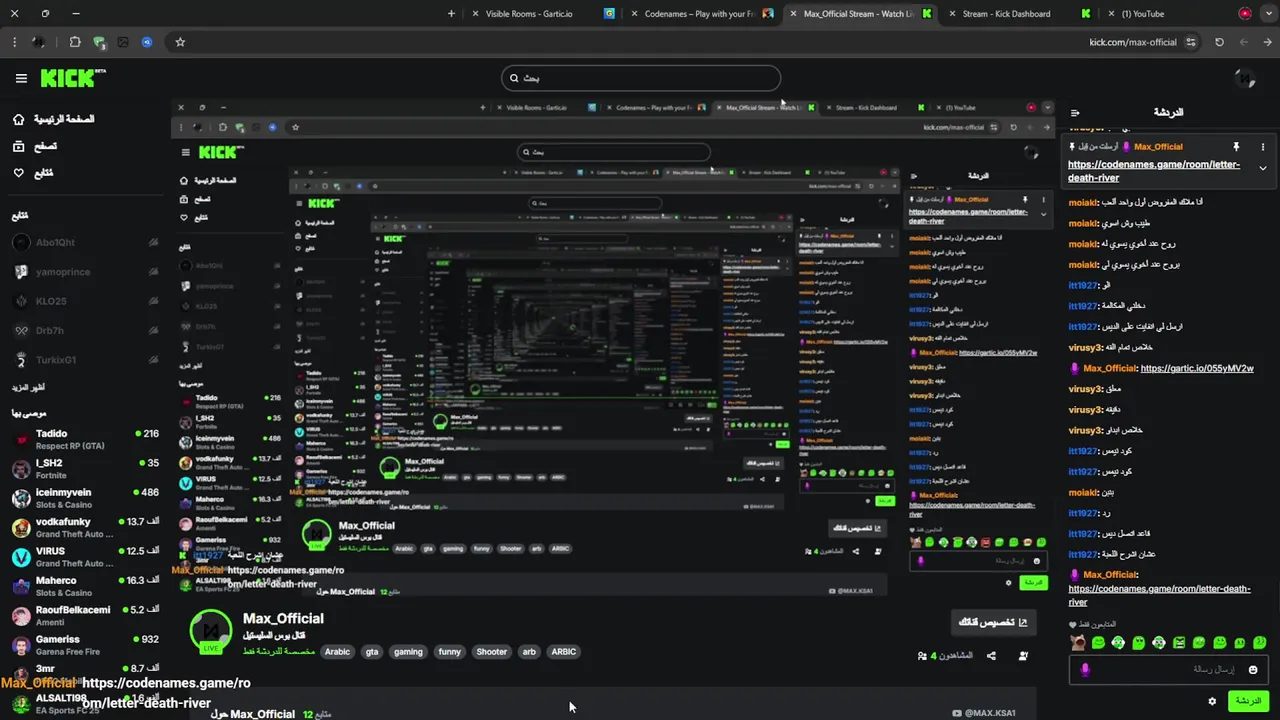Screen dimensions: 1280x720
Task: Open recommended channel vodkafunky
Action: 85,527
